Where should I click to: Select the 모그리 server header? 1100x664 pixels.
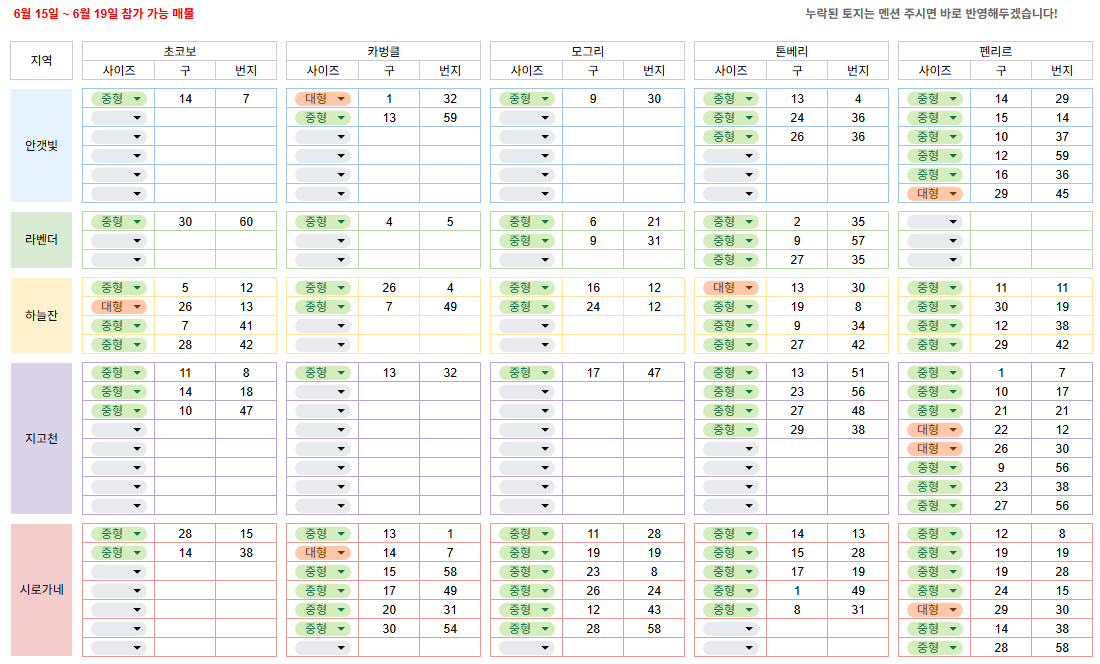(587, 51)
